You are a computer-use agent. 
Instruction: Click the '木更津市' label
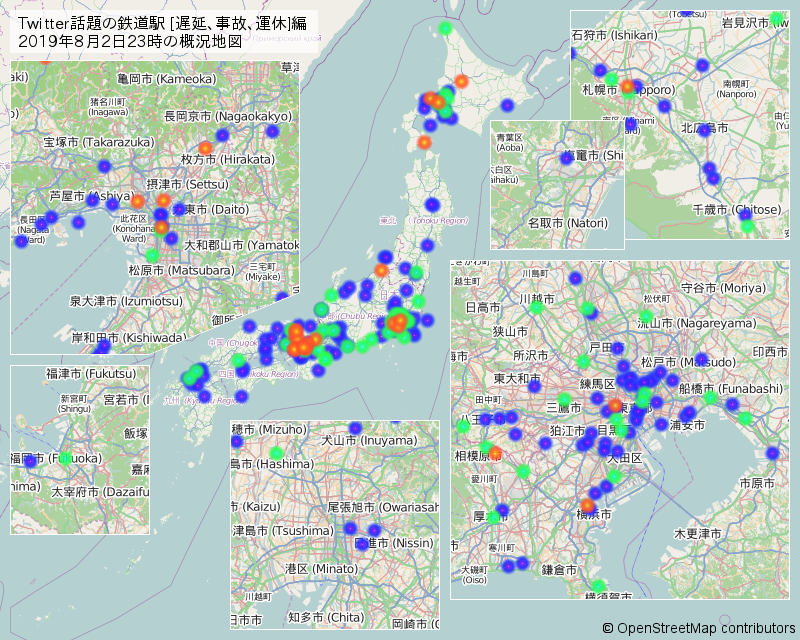(698, 534)
